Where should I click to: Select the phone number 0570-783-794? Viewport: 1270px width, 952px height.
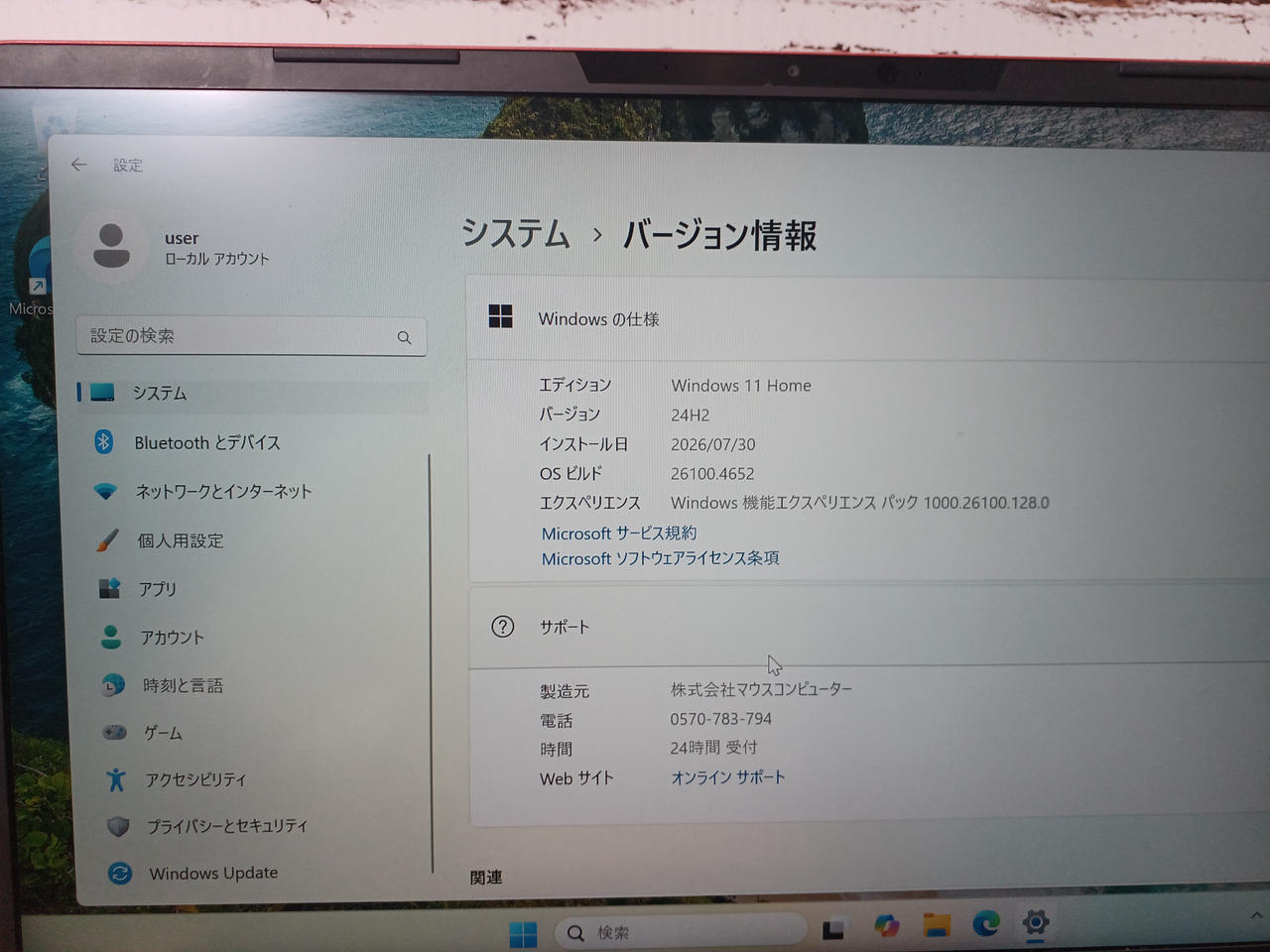point(721,719)
